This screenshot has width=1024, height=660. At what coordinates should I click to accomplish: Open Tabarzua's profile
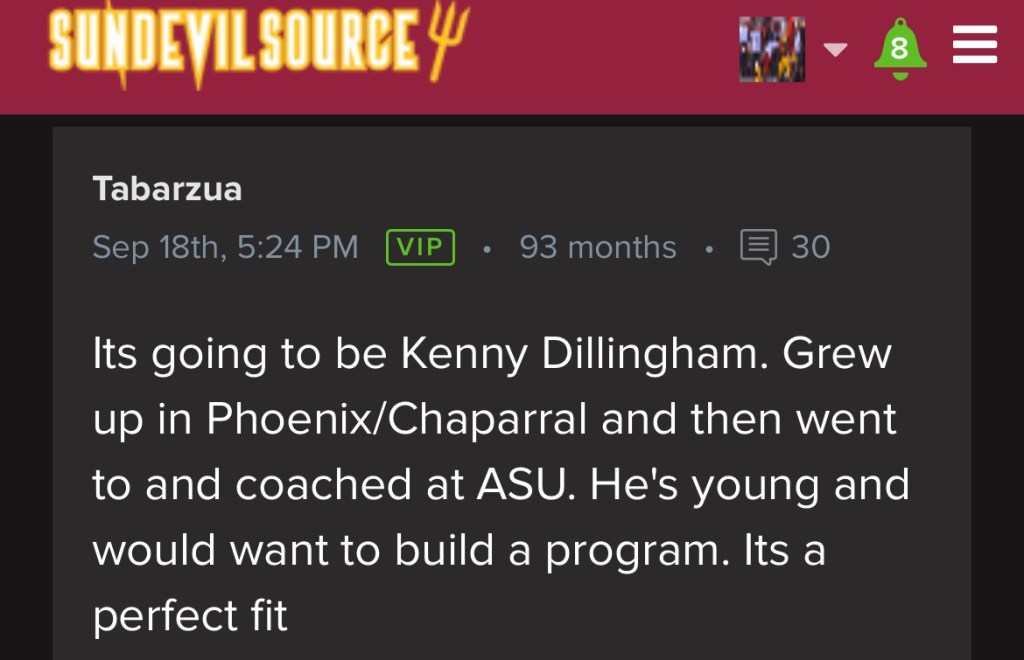167,189
